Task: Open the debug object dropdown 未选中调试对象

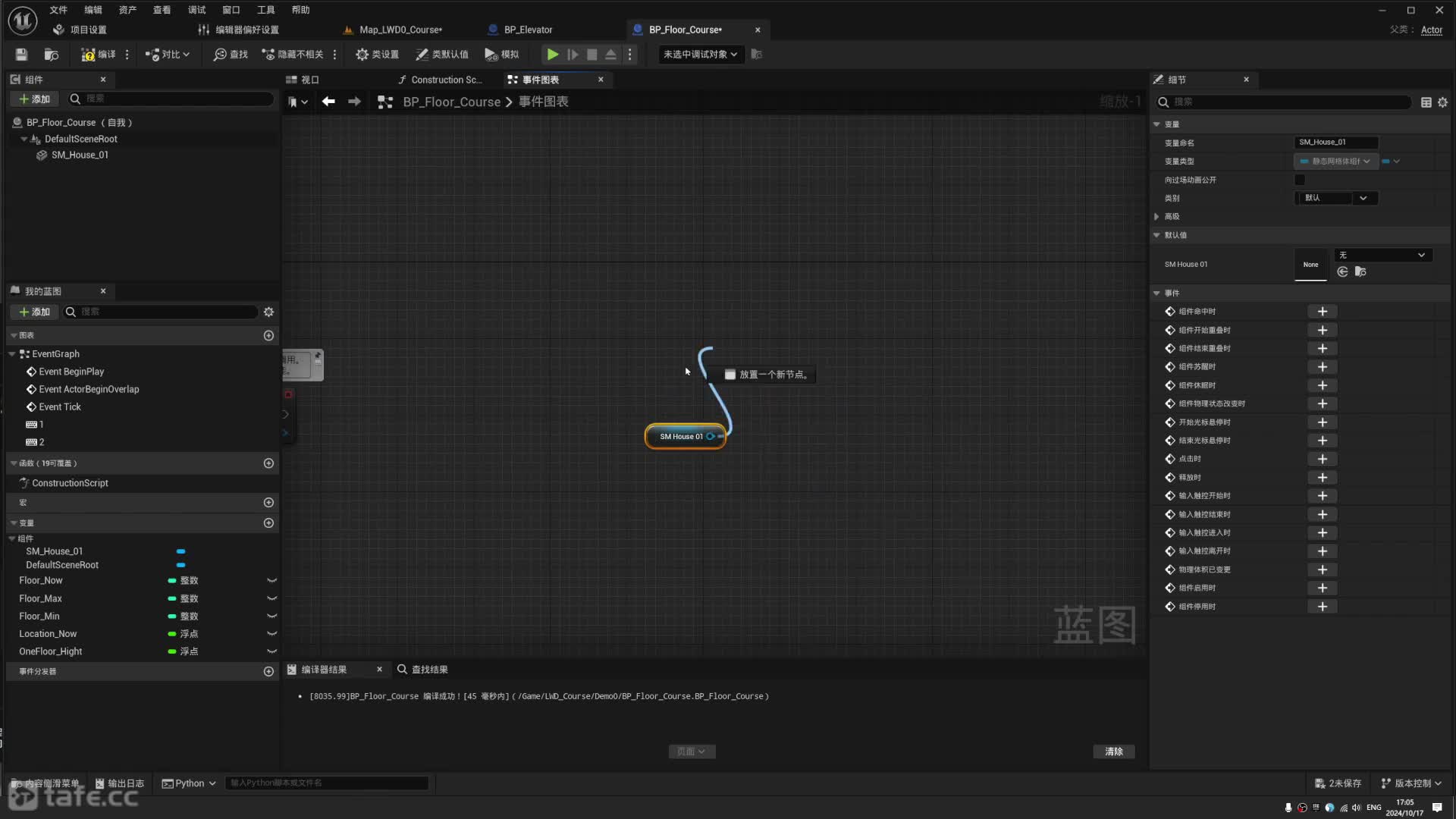Action: click(700, 54)
